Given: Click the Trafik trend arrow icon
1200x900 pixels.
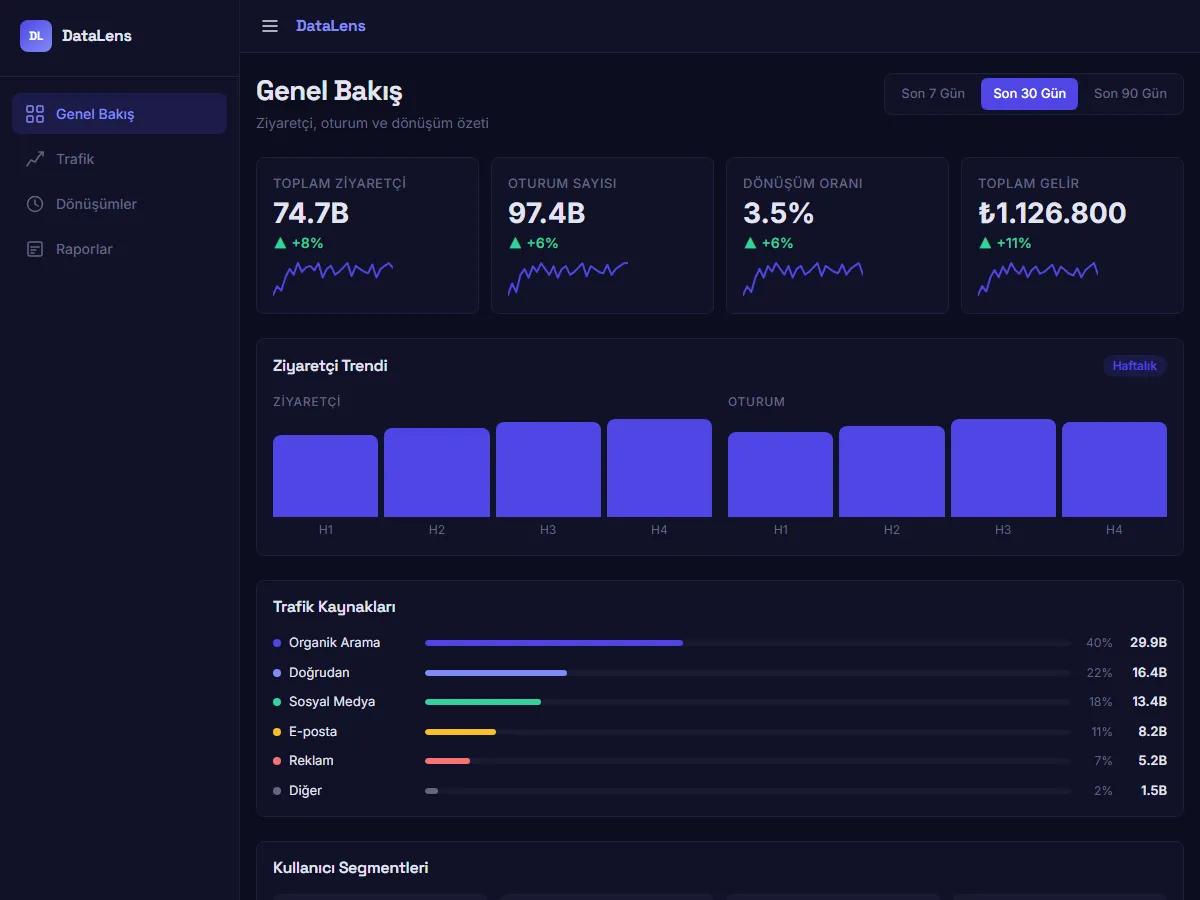Looking at the screenshot, I should [x=35, y=159].
